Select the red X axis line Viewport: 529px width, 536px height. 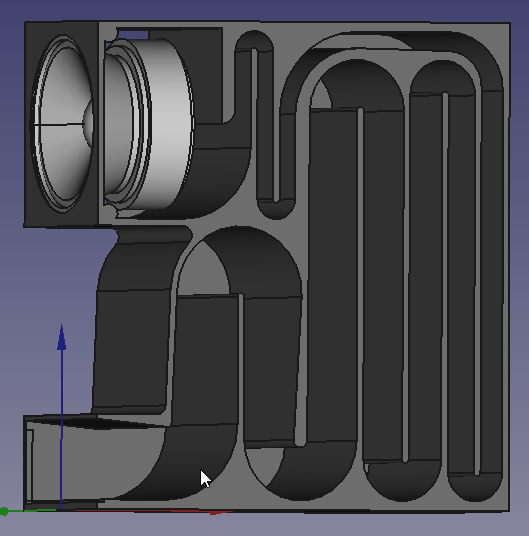click(154, 511)
